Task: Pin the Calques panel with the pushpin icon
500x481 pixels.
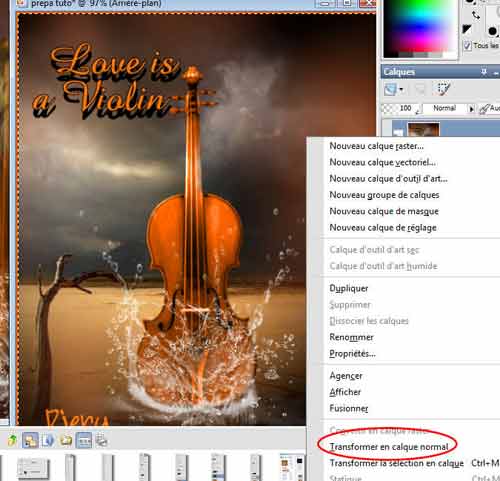Action: [x=484, y=72]
